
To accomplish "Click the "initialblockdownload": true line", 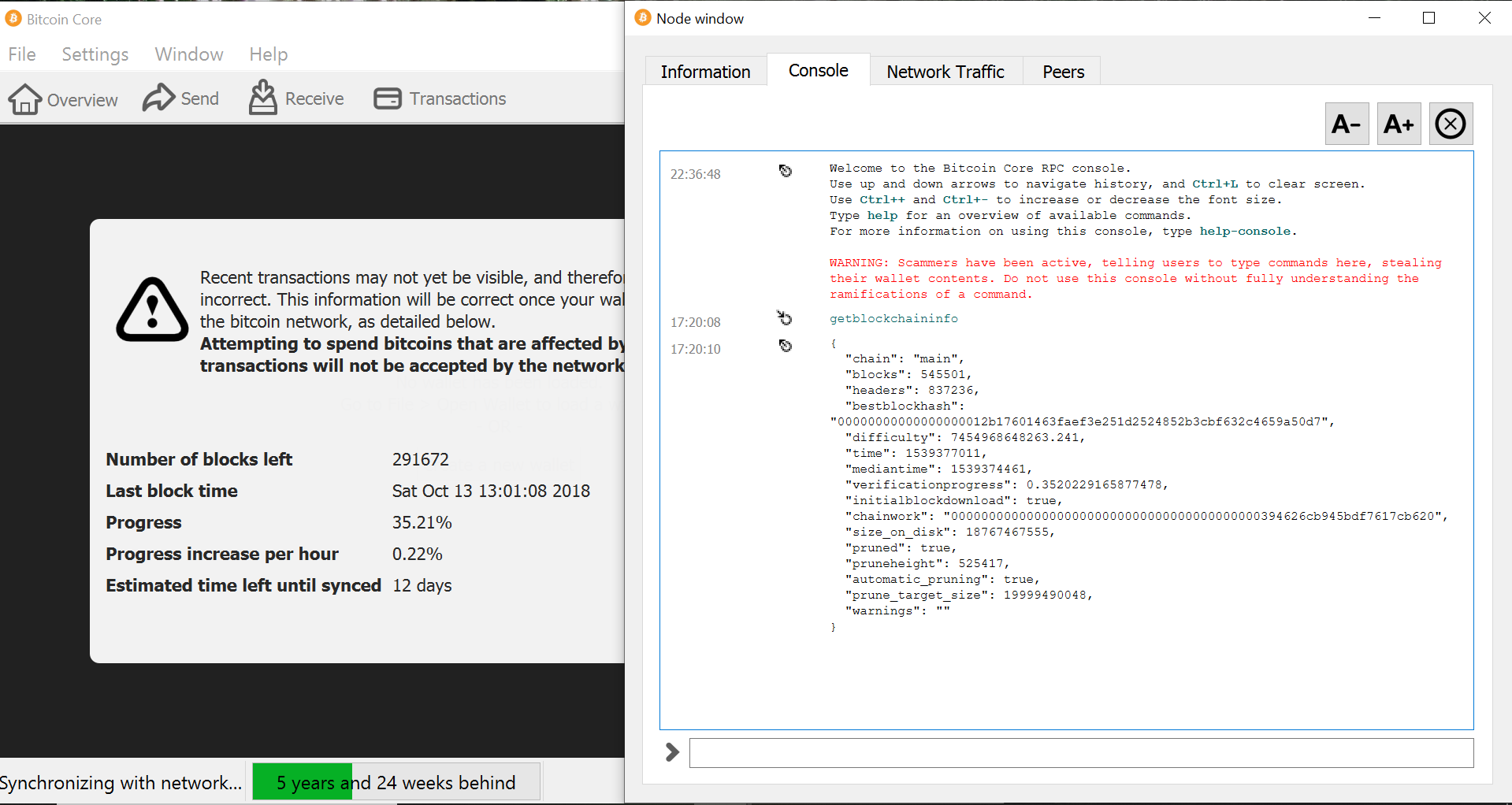I will coord(954,500).
